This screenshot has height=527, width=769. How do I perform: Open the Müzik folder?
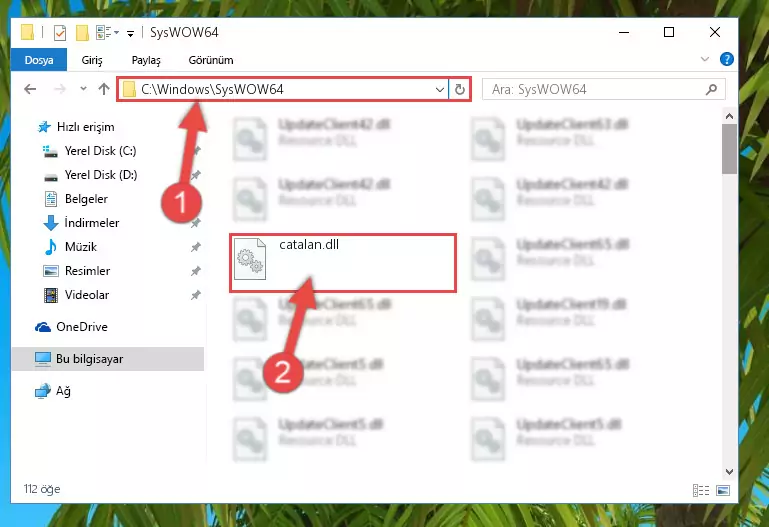coord(81,247)
